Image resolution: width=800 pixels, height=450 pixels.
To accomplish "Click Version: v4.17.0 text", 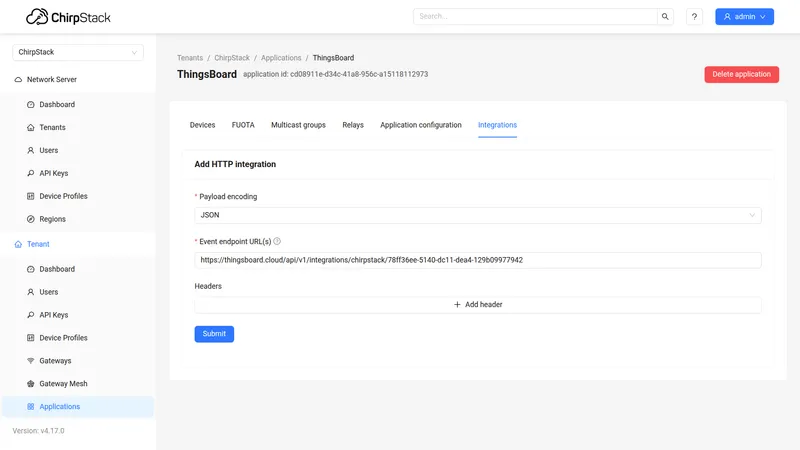I will click(39, 431).
